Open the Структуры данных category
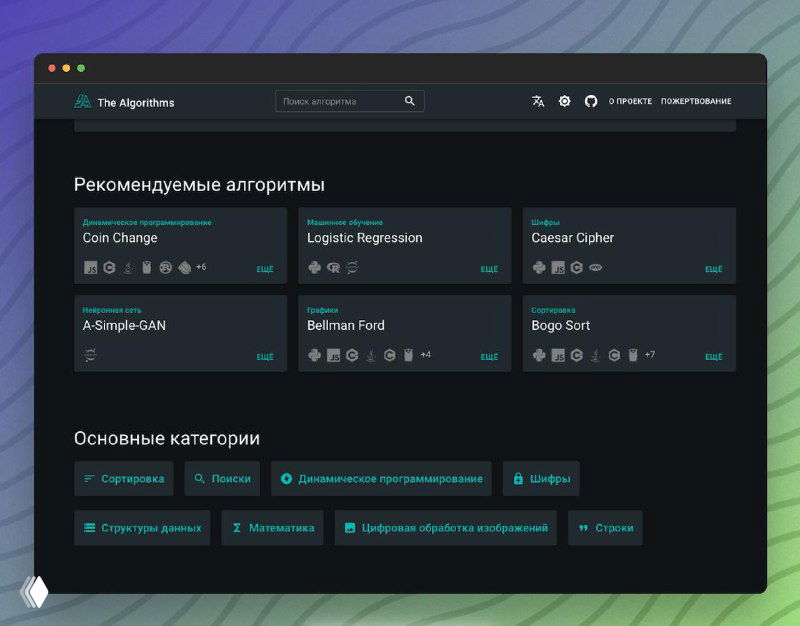The width and height of the screenshot is (800, 626). pos(142,528)
